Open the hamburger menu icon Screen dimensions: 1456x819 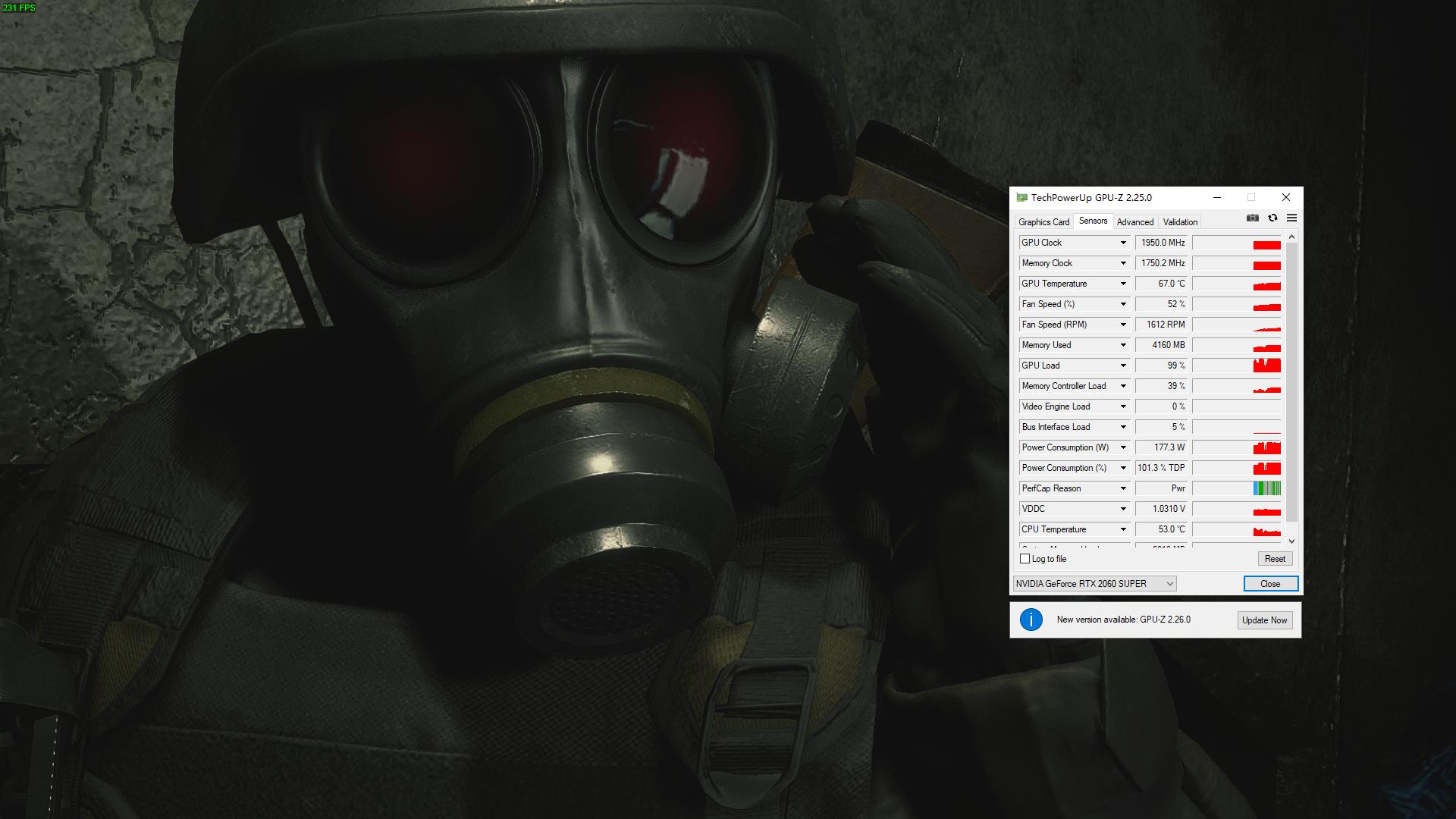[1291, 218]
